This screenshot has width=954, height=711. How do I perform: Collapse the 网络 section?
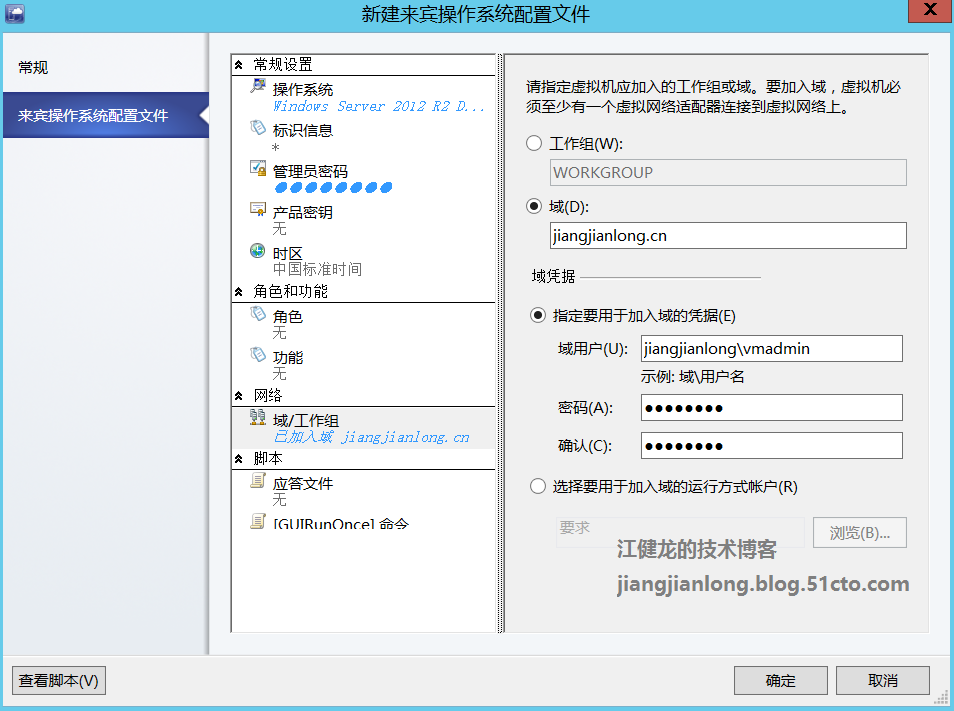[239, 395]
